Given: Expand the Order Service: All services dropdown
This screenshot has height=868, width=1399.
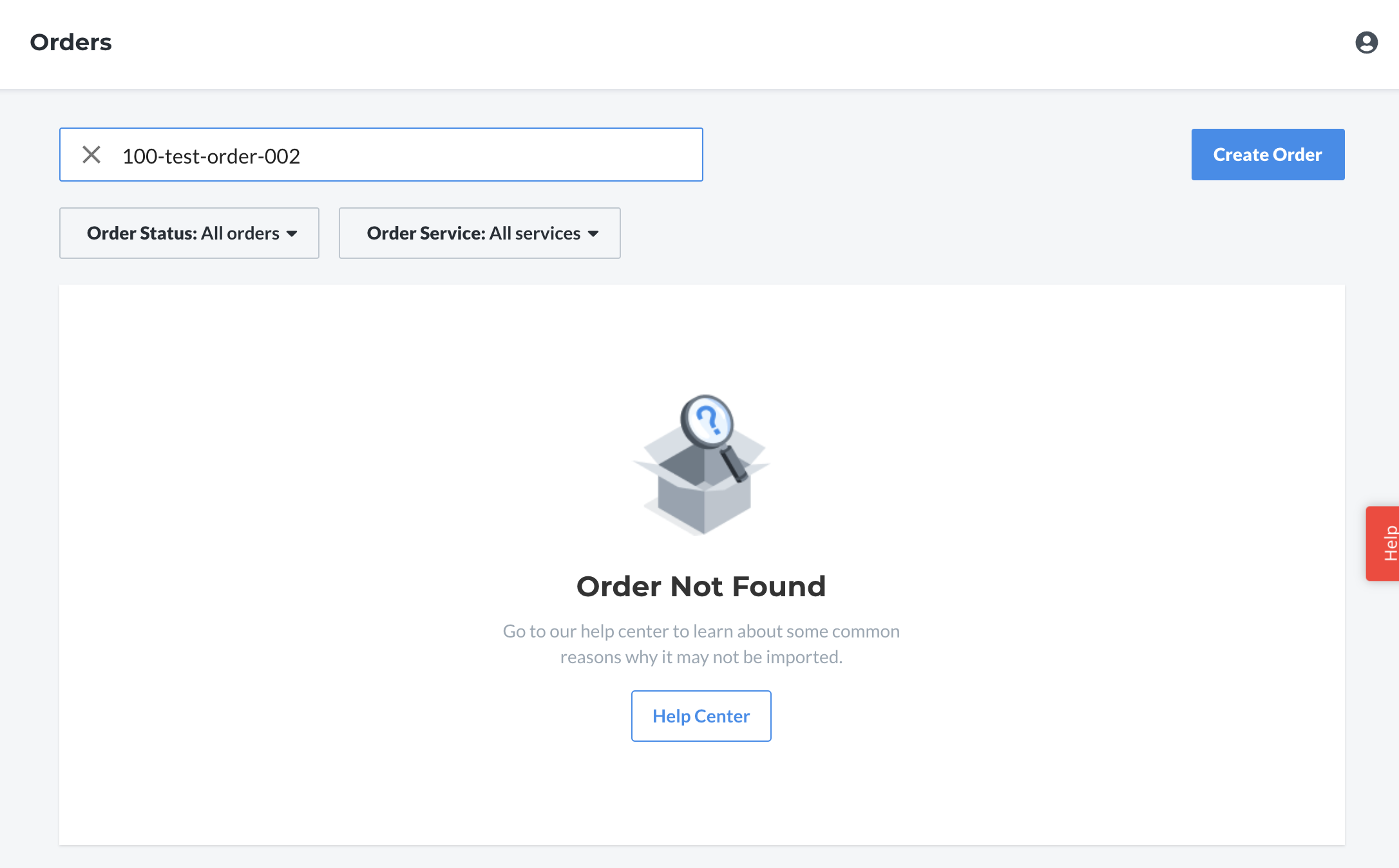Looking at the screenshot, I should 480,233.
